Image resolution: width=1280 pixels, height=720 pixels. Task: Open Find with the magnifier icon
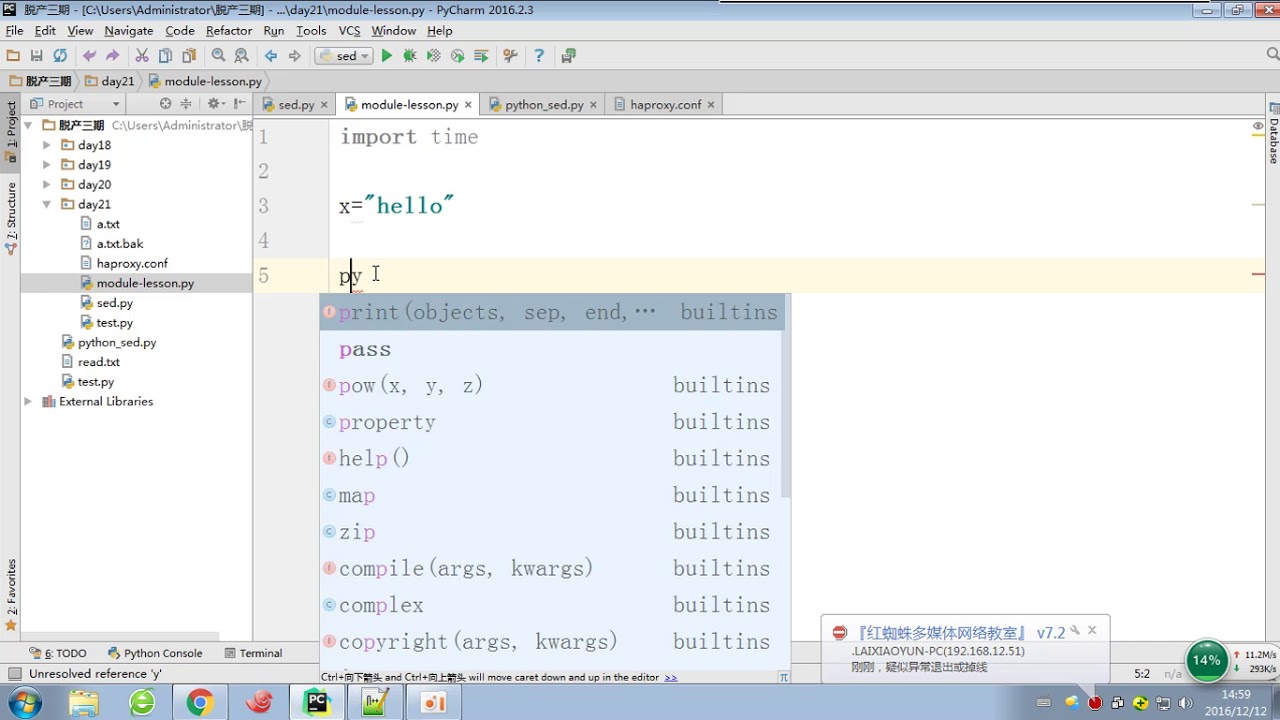[x=218, y=56]
